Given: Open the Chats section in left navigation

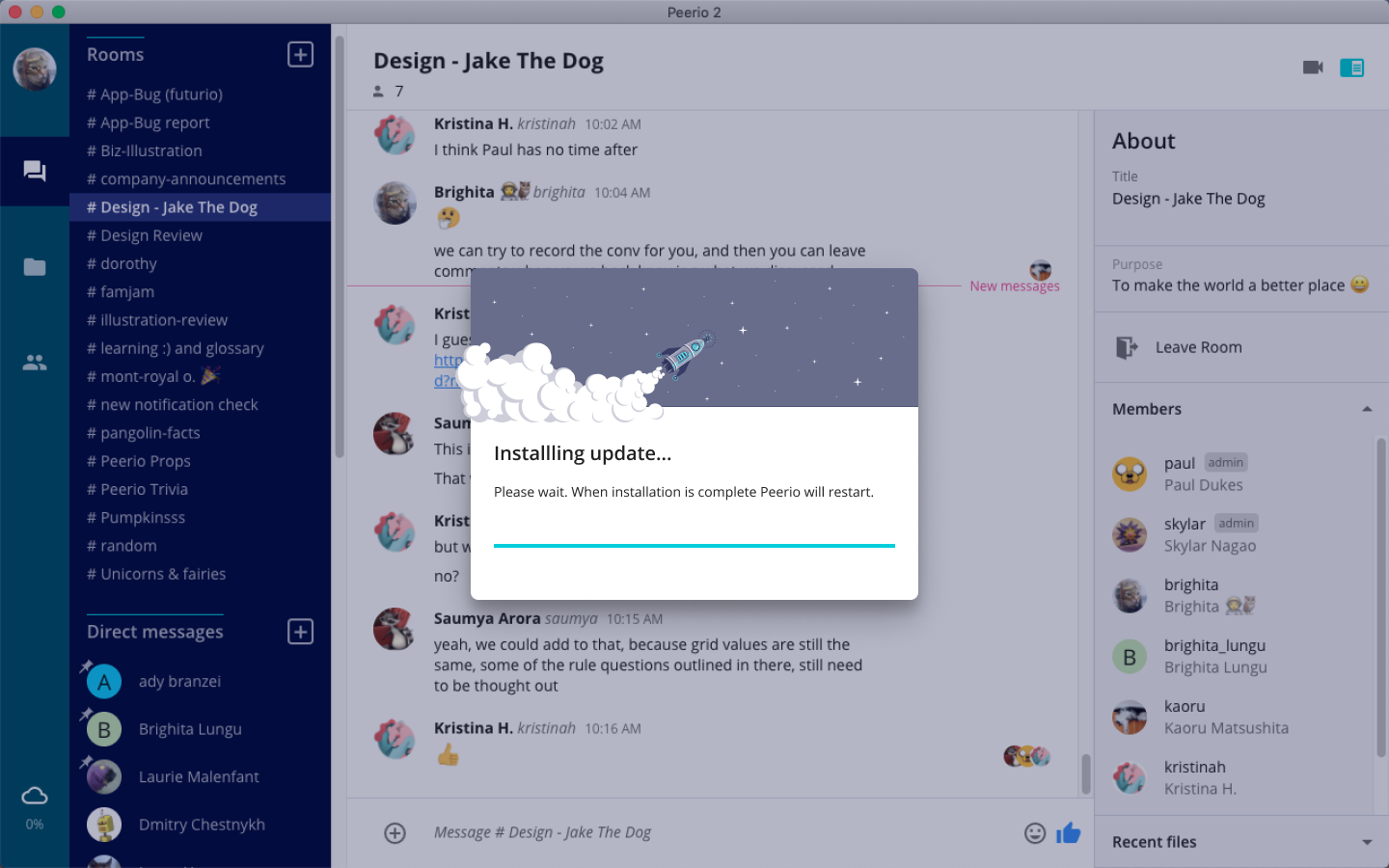Looking at the screenshot, I should coord(35,172).
